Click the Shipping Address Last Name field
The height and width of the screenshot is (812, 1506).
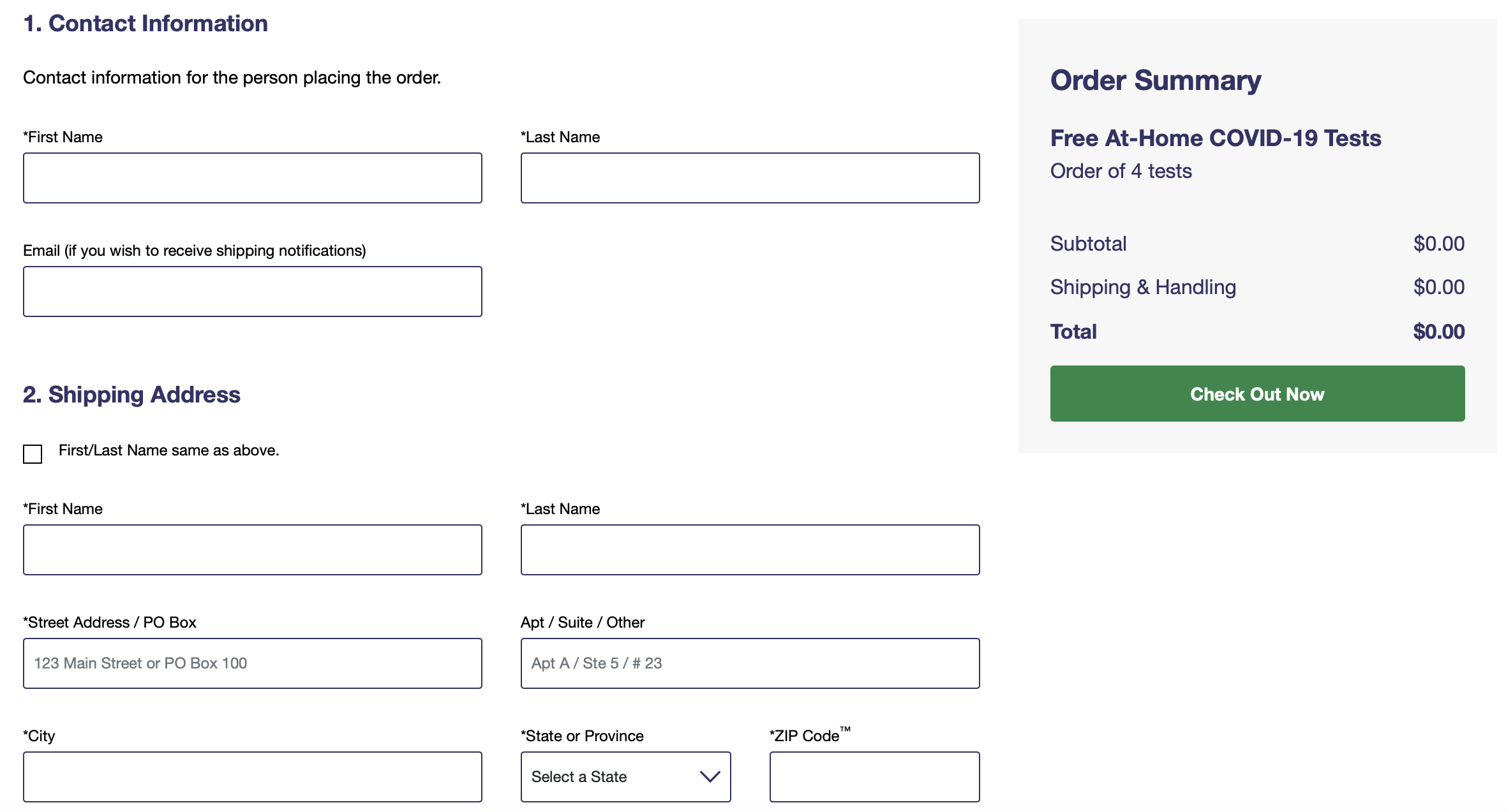pyautogui.click(x=750, y=550)
